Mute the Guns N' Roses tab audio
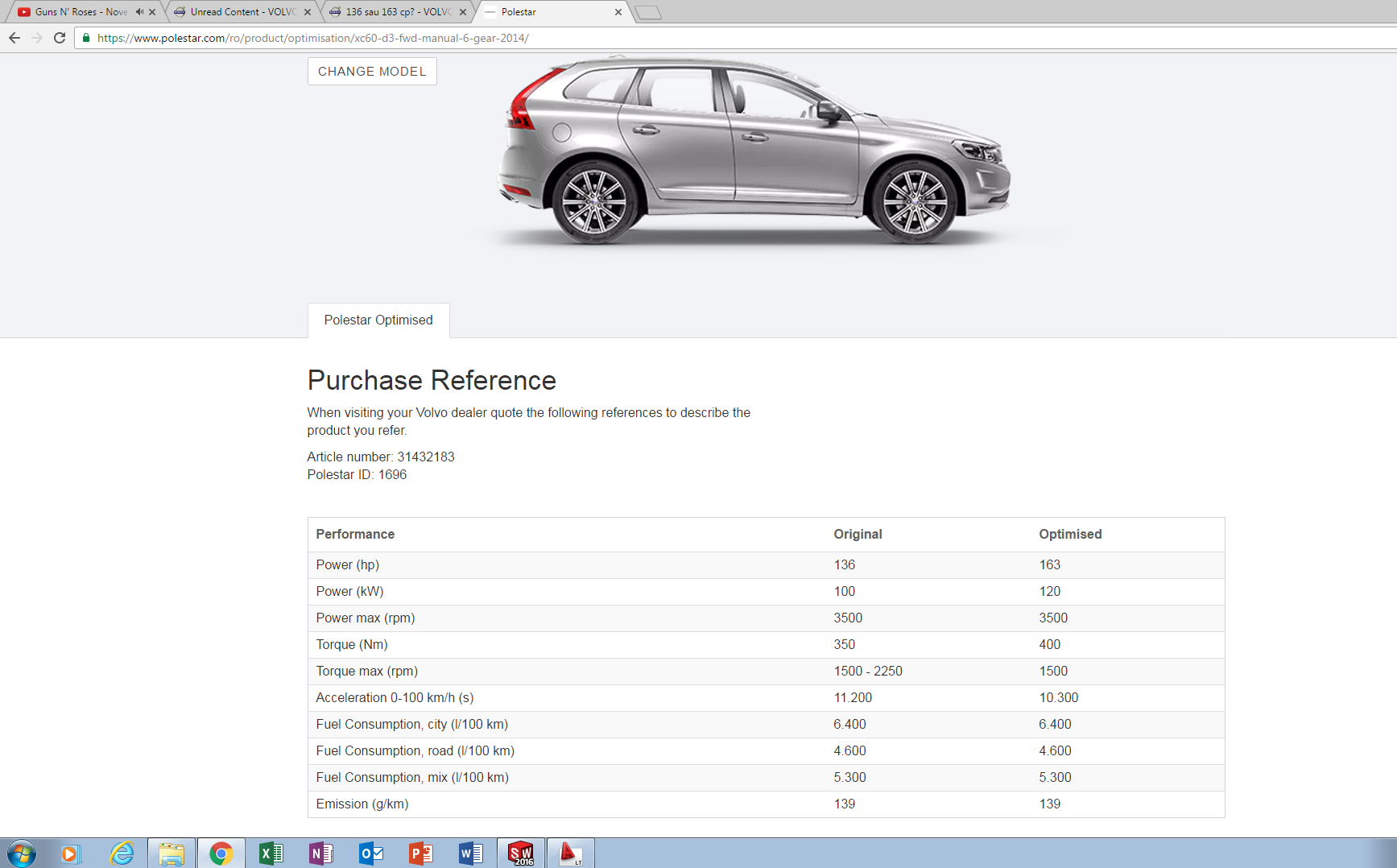The height and width of the screenshot is (868, 1397). (139, 12)
